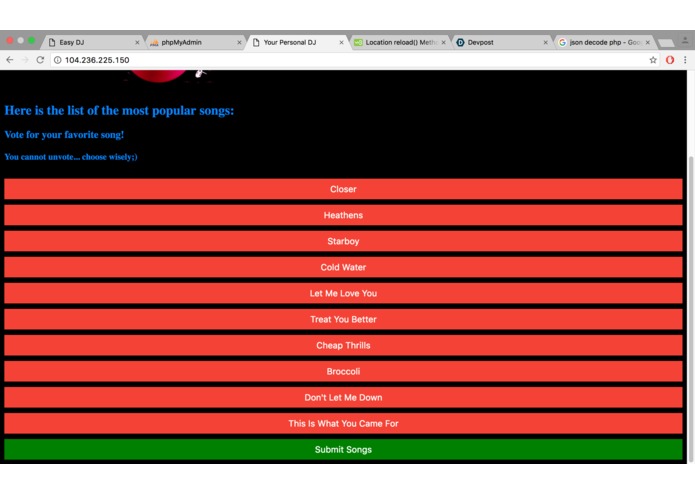Switch to the phpMyAdmin tab

pos(195,43)
